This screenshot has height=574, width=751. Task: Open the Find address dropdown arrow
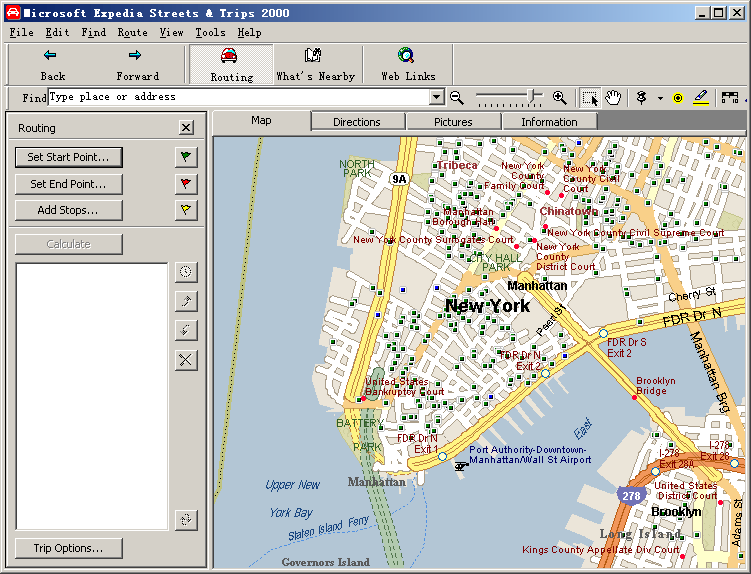tap(436, 97)
